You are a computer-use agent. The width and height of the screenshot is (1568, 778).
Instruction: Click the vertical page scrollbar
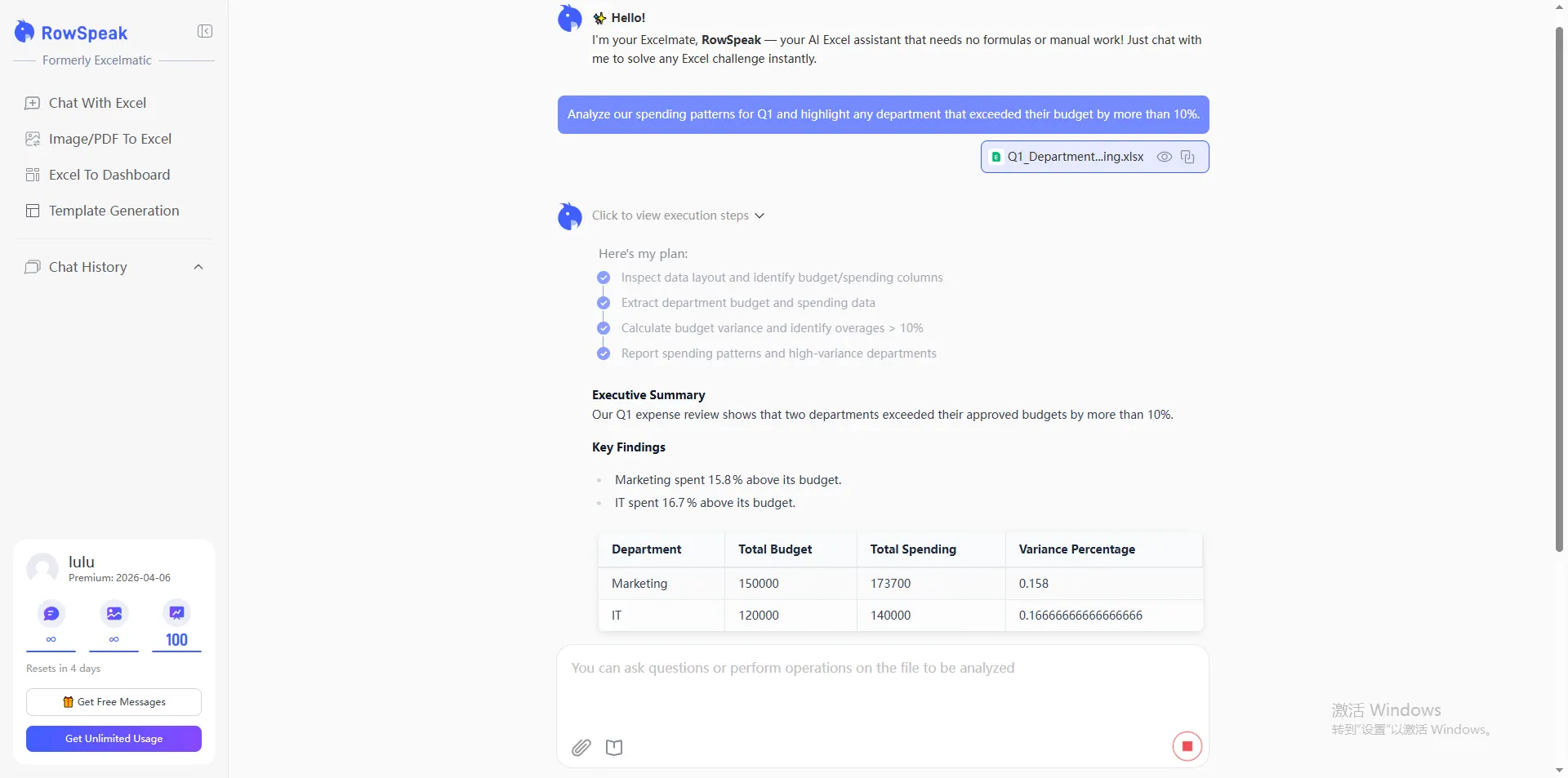click(x=1559, y=290)
